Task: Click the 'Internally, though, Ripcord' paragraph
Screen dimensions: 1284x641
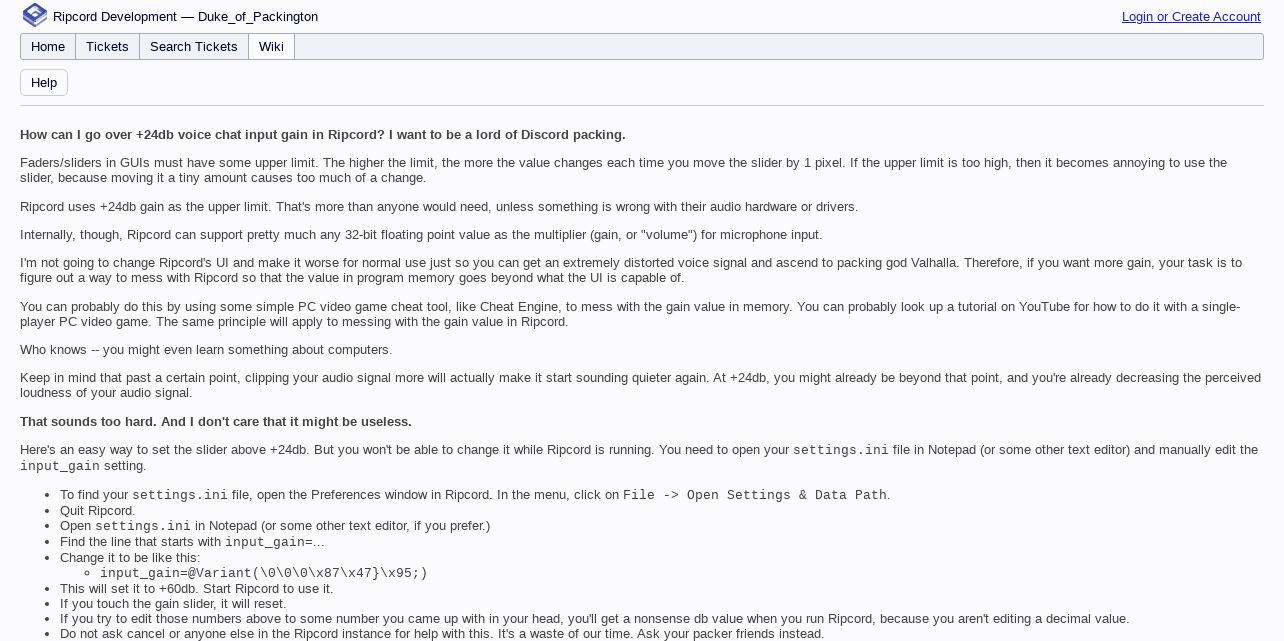Action: click(421, 235)
